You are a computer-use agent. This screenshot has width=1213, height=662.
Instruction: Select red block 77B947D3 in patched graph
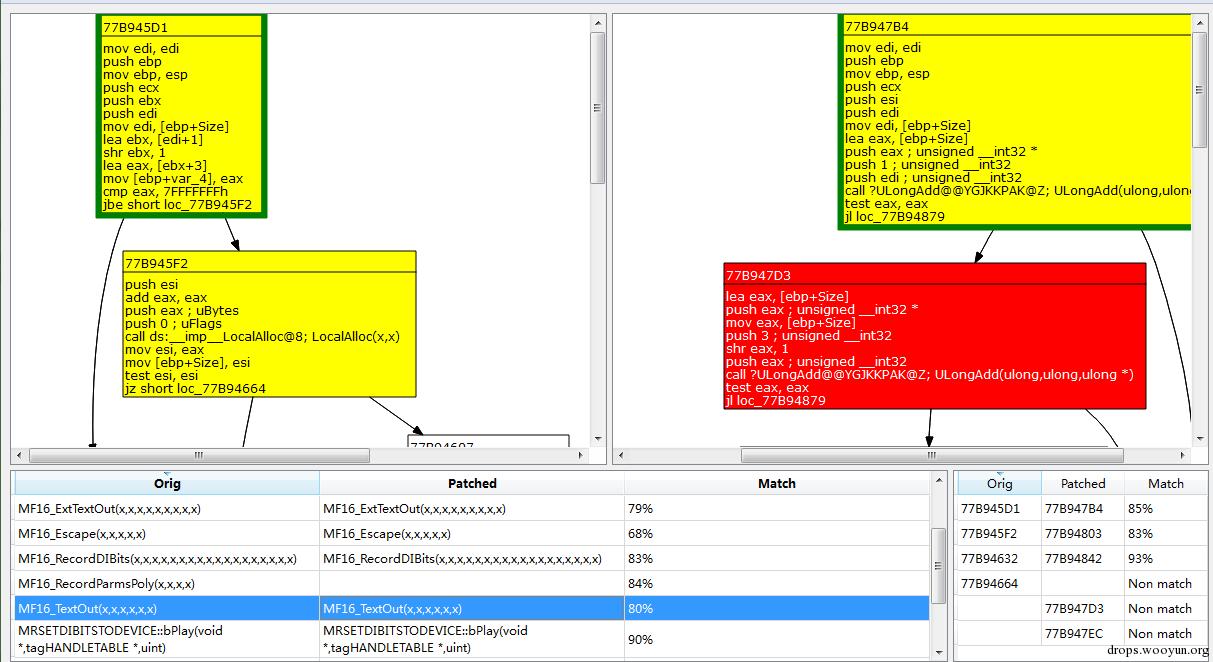coord(935,336)
